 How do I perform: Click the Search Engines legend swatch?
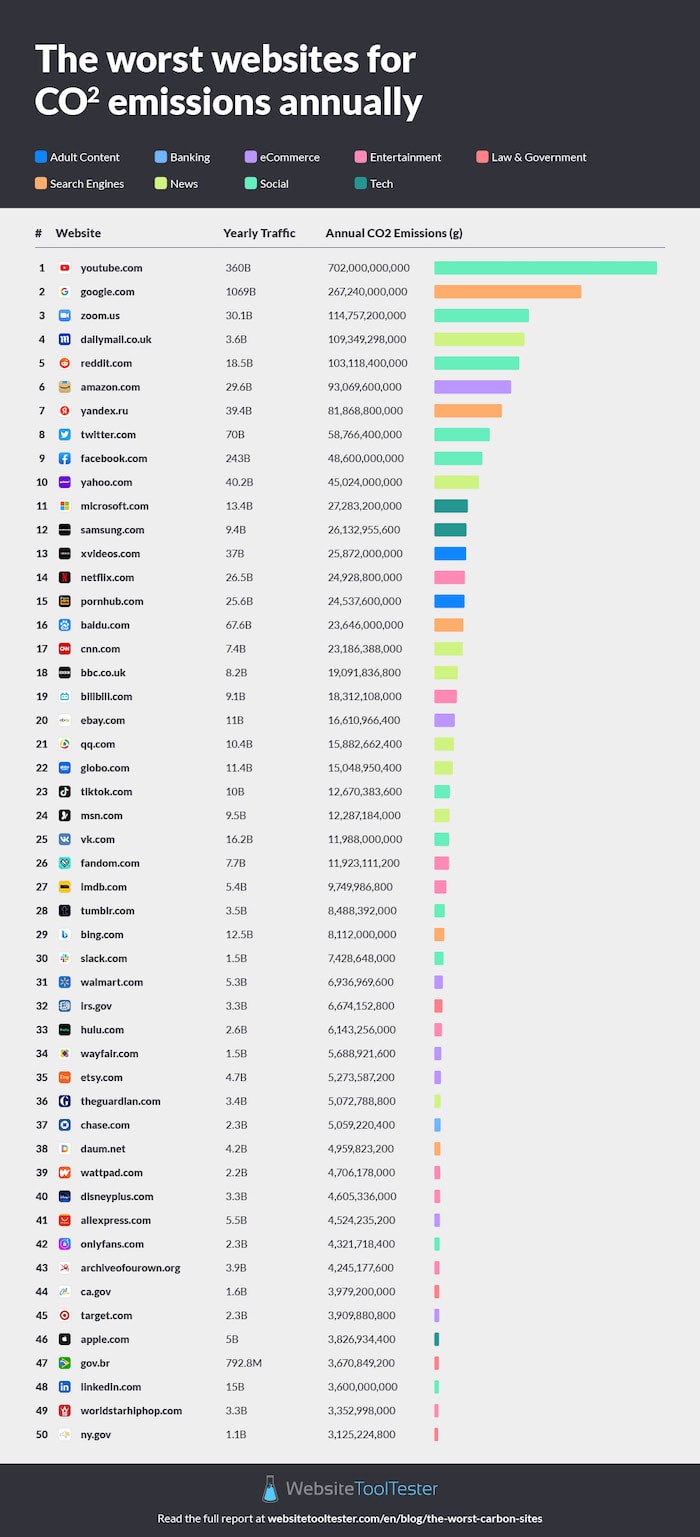(41, 184)
